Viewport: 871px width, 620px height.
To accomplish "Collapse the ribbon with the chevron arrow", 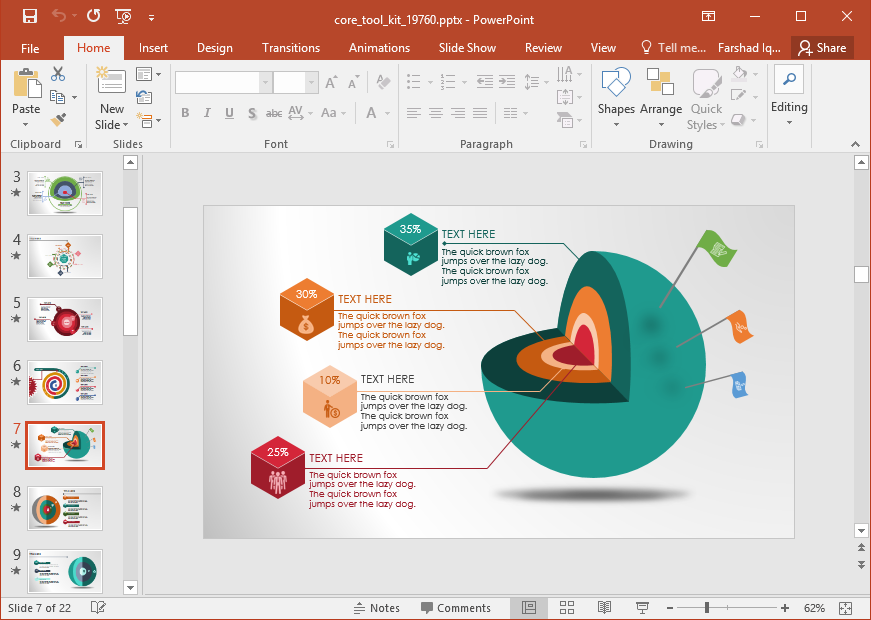I will [855, 144].
